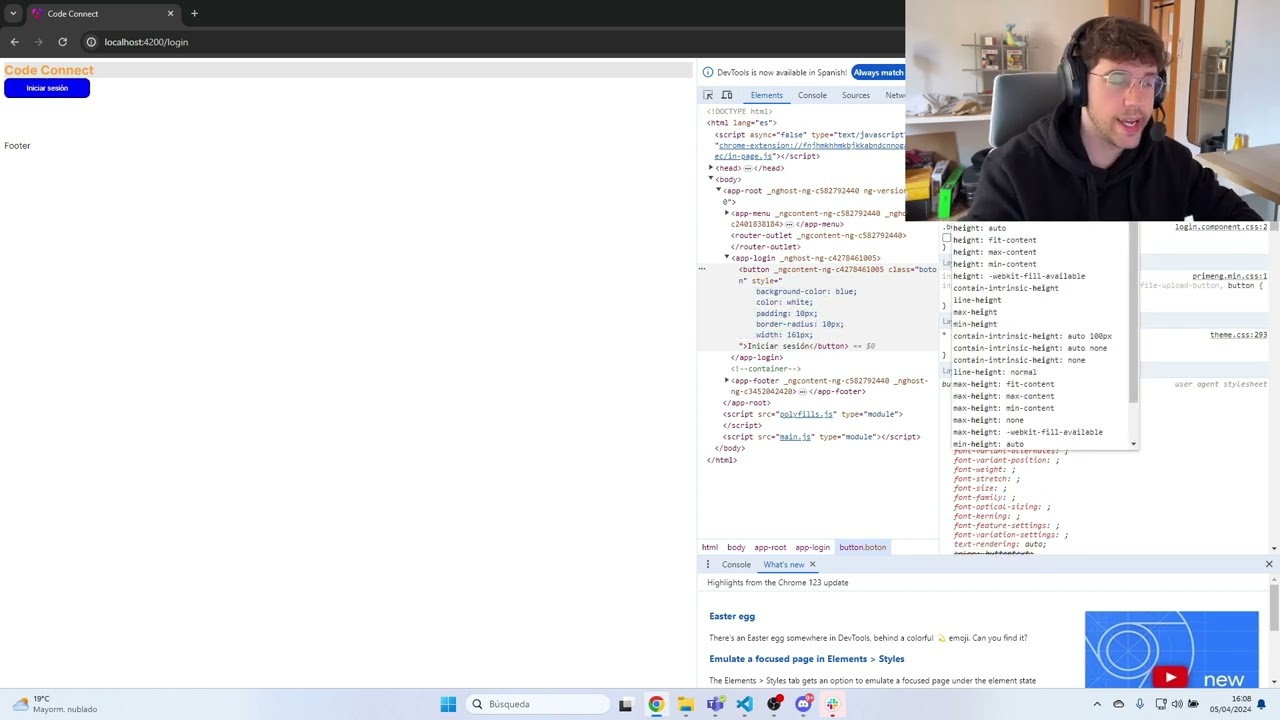Screen dimensions: 1280x720
Task: Click the blue Iniciar sesión button
Action: (47, 88)
